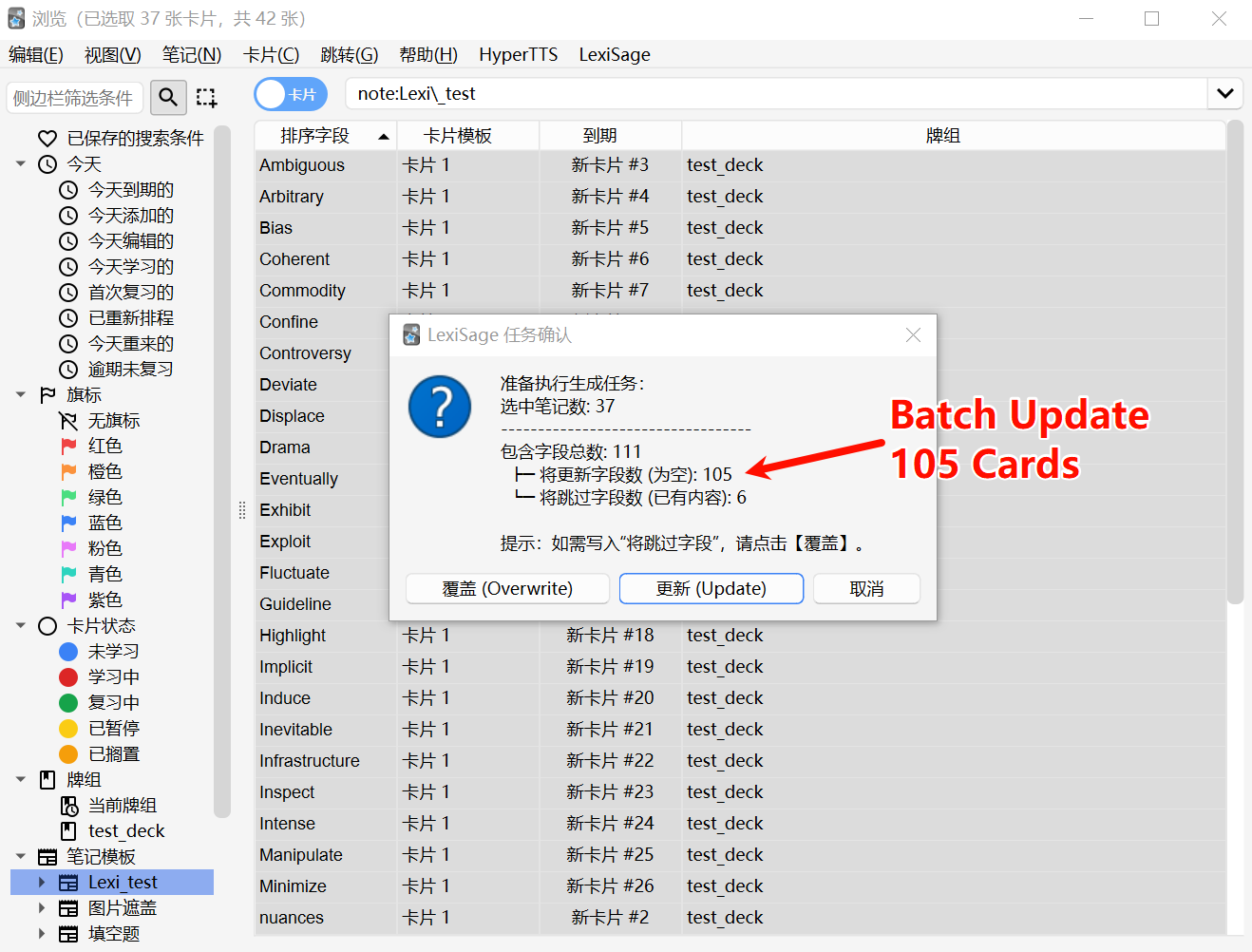
Task: Select the red 红色 flag icon
Action: coord(70,446)
